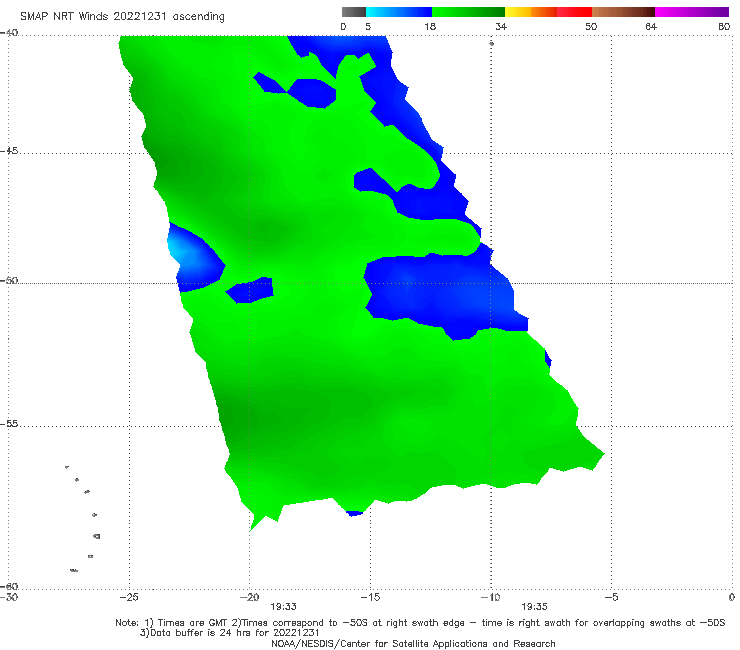Click the "Data buffer is 24 hrs" note
The width and height of the screenshot is (740, 650).
(x=230, y=633)
